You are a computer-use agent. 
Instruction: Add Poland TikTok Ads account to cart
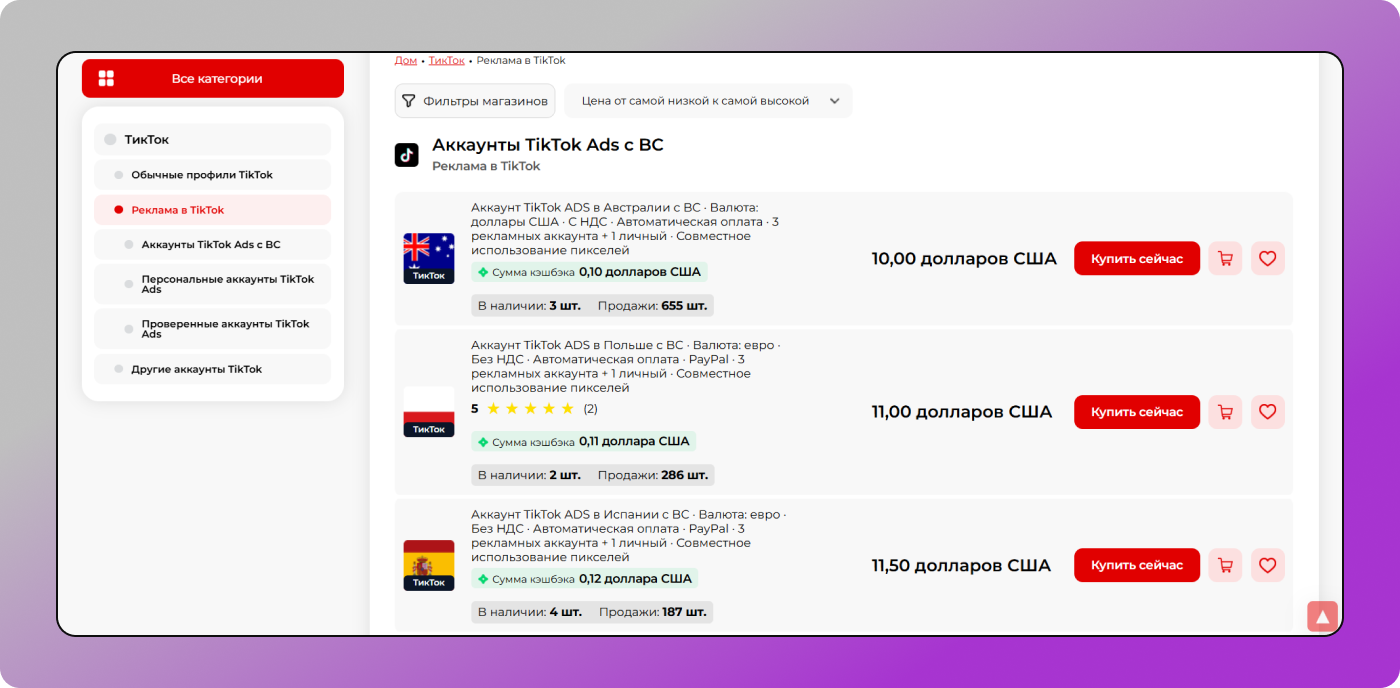(x=1225, y=412)
